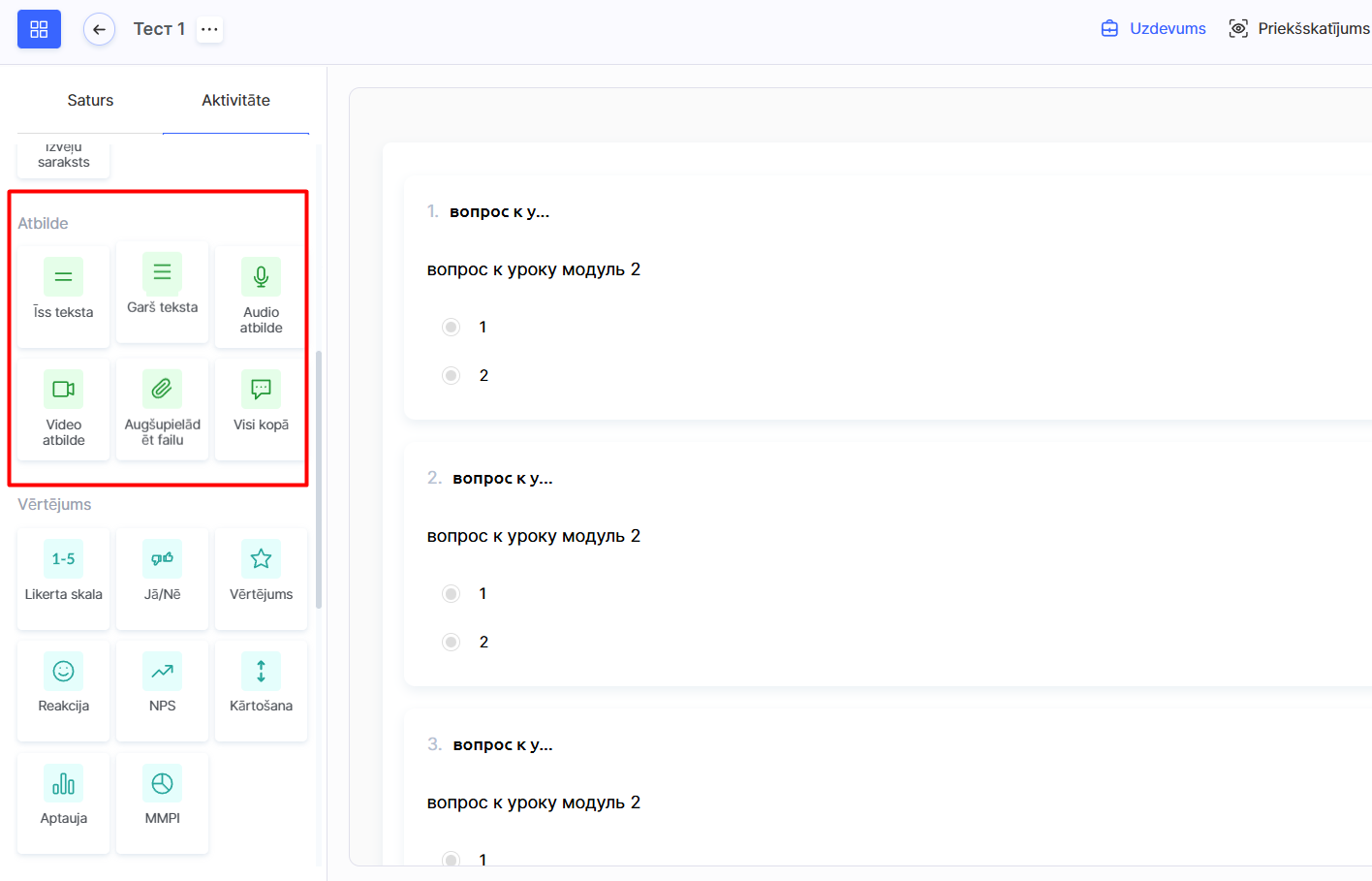
Task: Click the Uzdevums link
Action: [x=1154, y=29]
